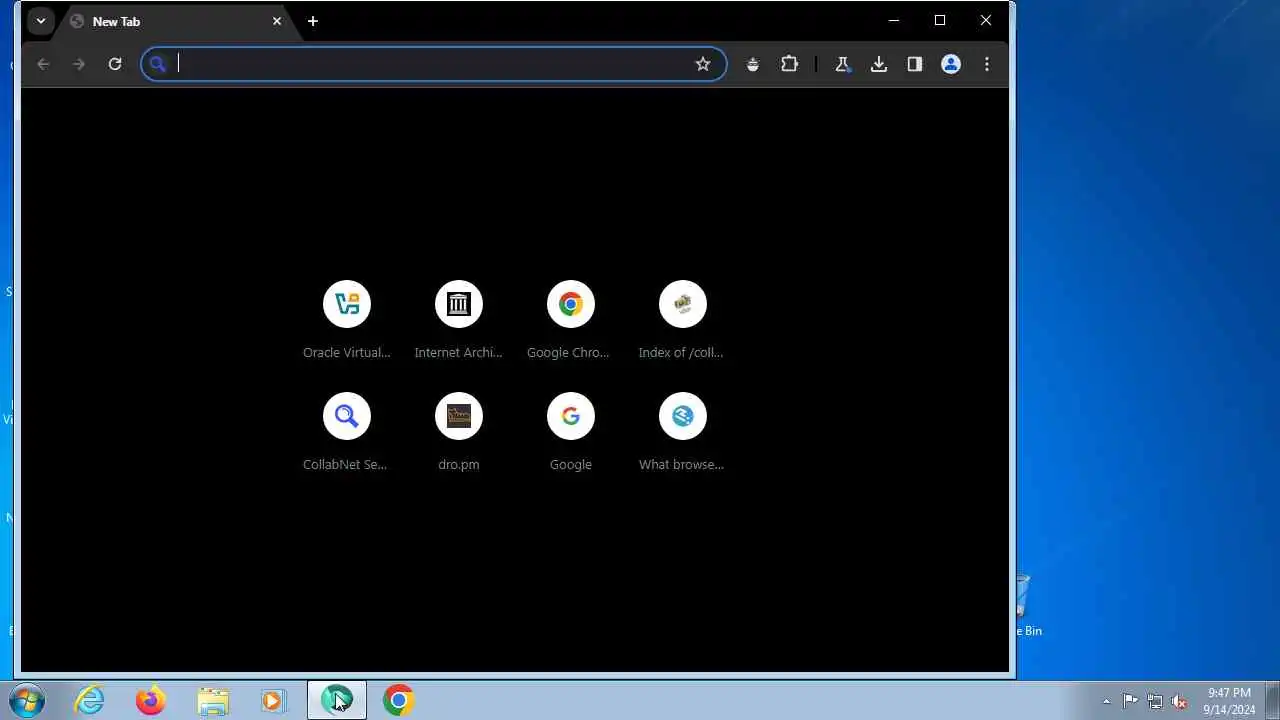
Task: Open the dro.pm shortcut
Action: tap(459, 432)
